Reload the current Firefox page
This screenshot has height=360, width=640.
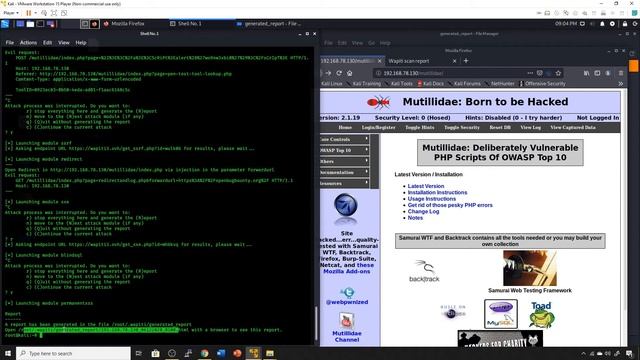tap(339, 73)
